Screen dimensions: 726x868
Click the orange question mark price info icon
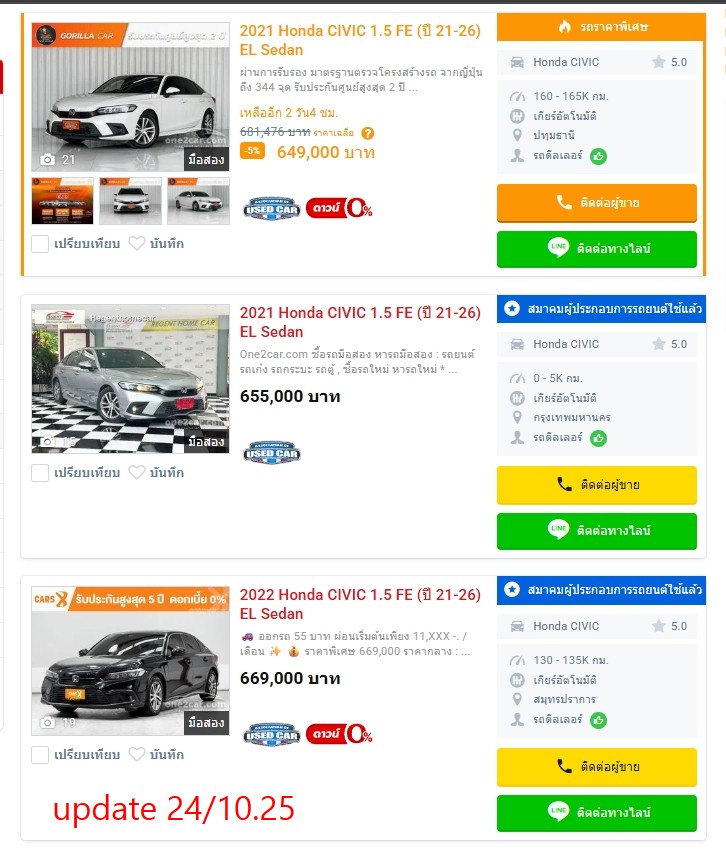368,133
